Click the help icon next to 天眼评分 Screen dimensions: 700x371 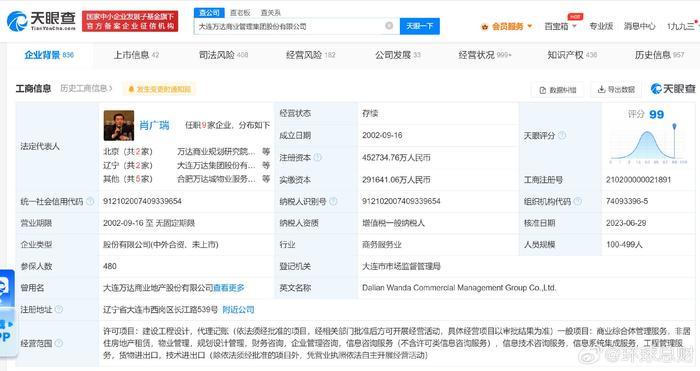(x=562, y=135)
